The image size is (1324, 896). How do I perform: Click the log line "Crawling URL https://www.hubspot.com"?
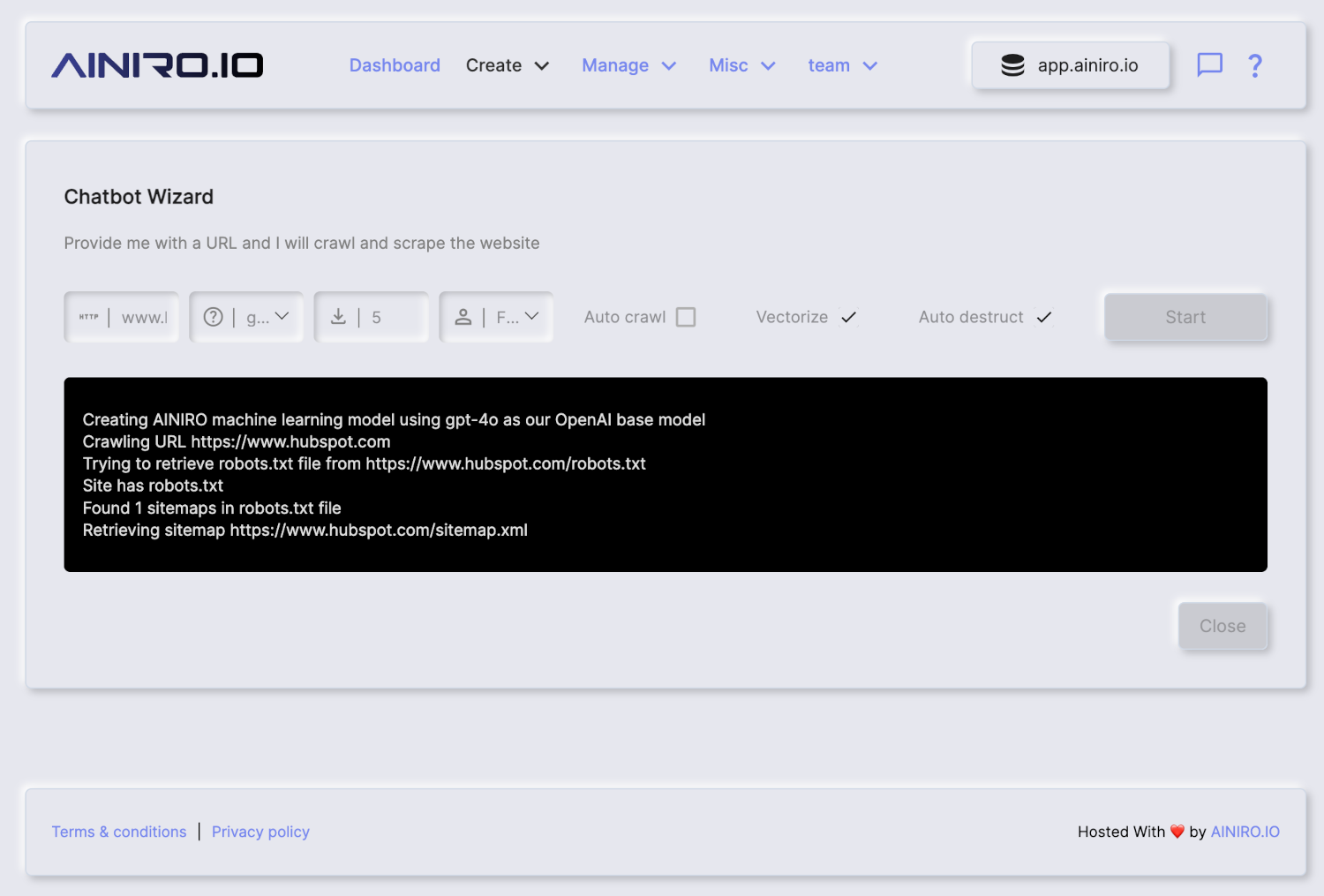(x=237, y=441)
